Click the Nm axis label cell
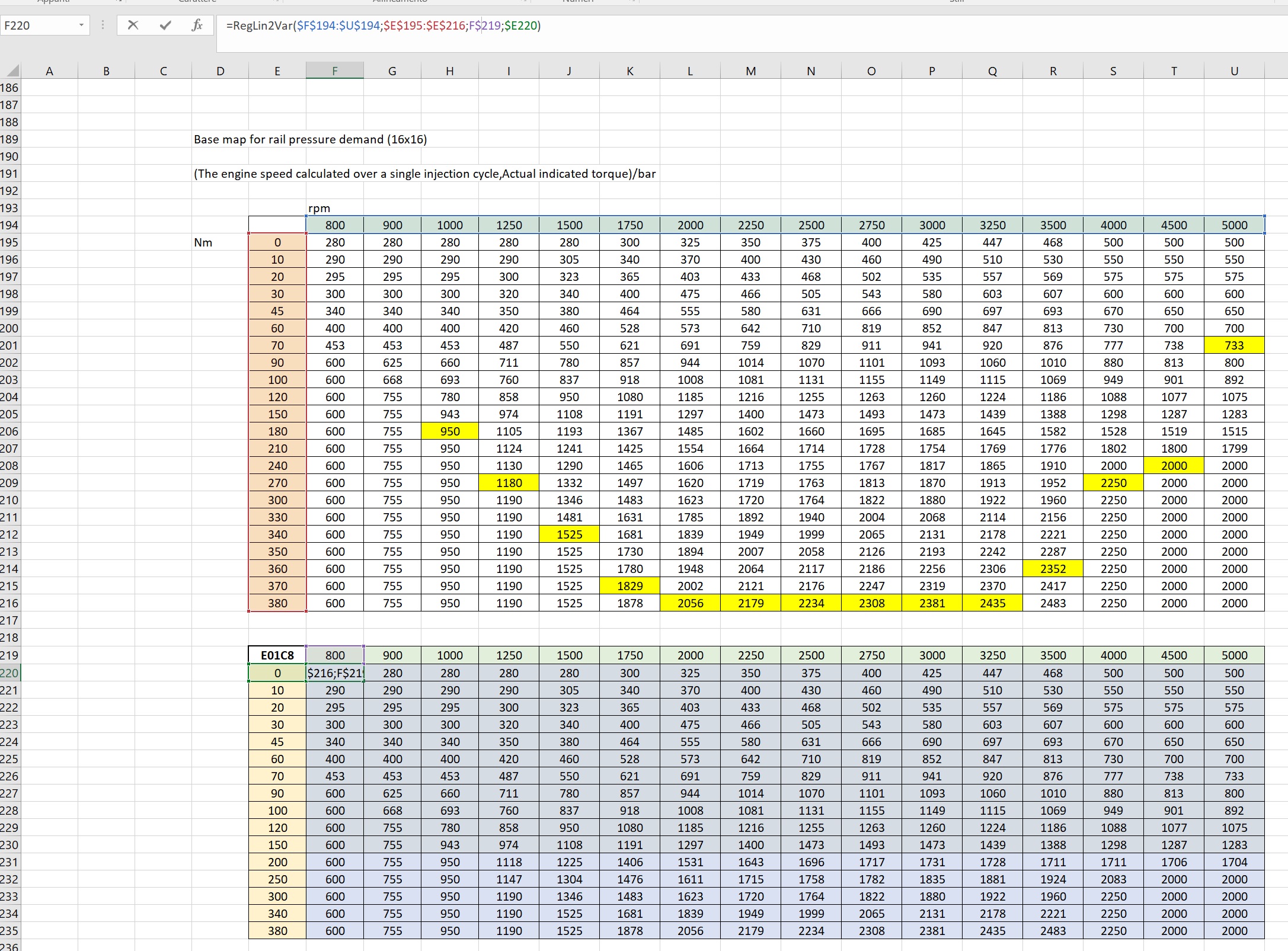The image size is (1288, 951). tap(203, 242)
